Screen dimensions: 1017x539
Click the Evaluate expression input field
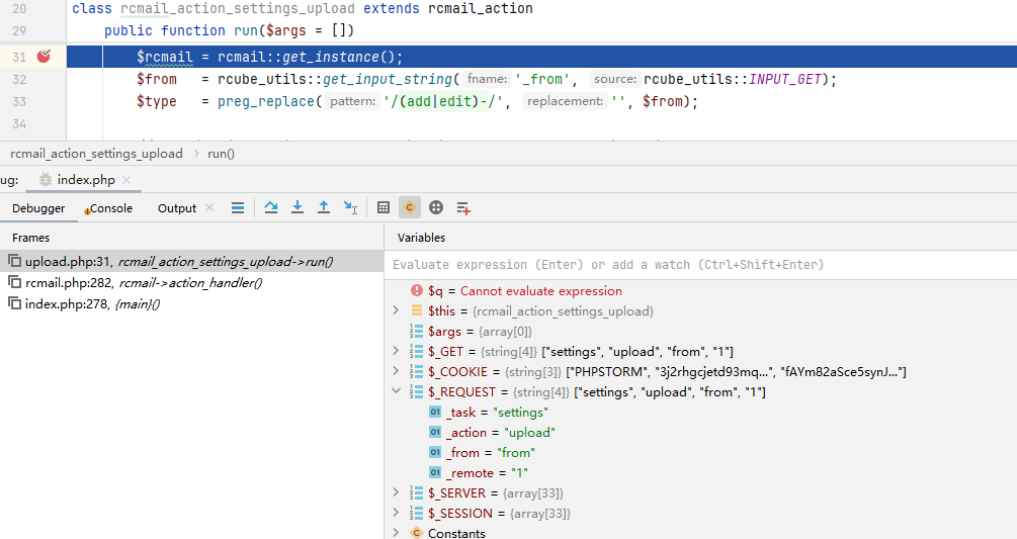click(700, 265)
